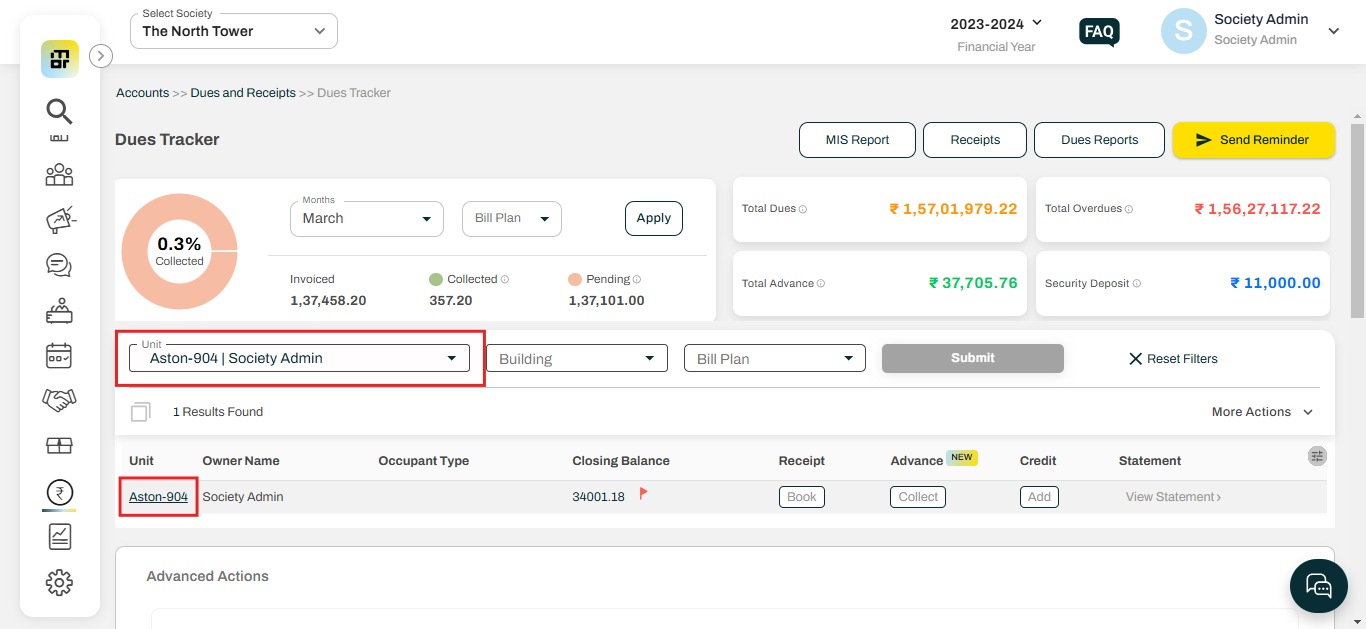Expand the More Actions menu
Image resolution: width=1366 pixels, height=629 pixels.
click(1261, 411)
